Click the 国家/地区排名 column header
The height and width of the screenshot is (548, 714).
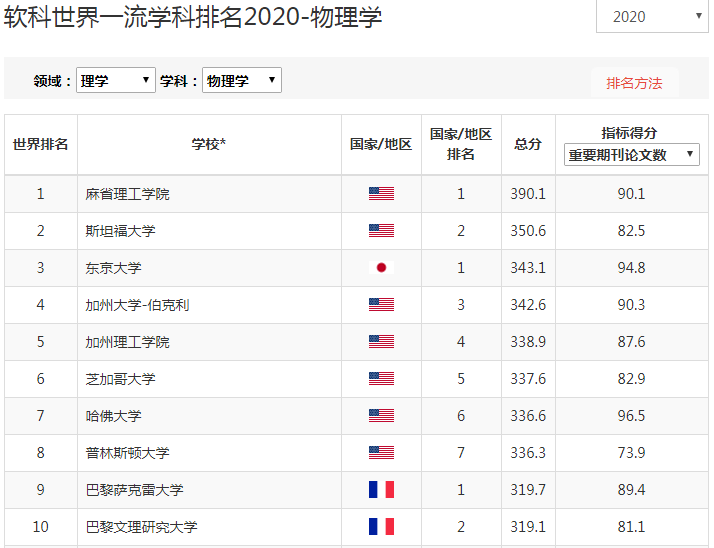pyautogui.click(x=461, y=144)
